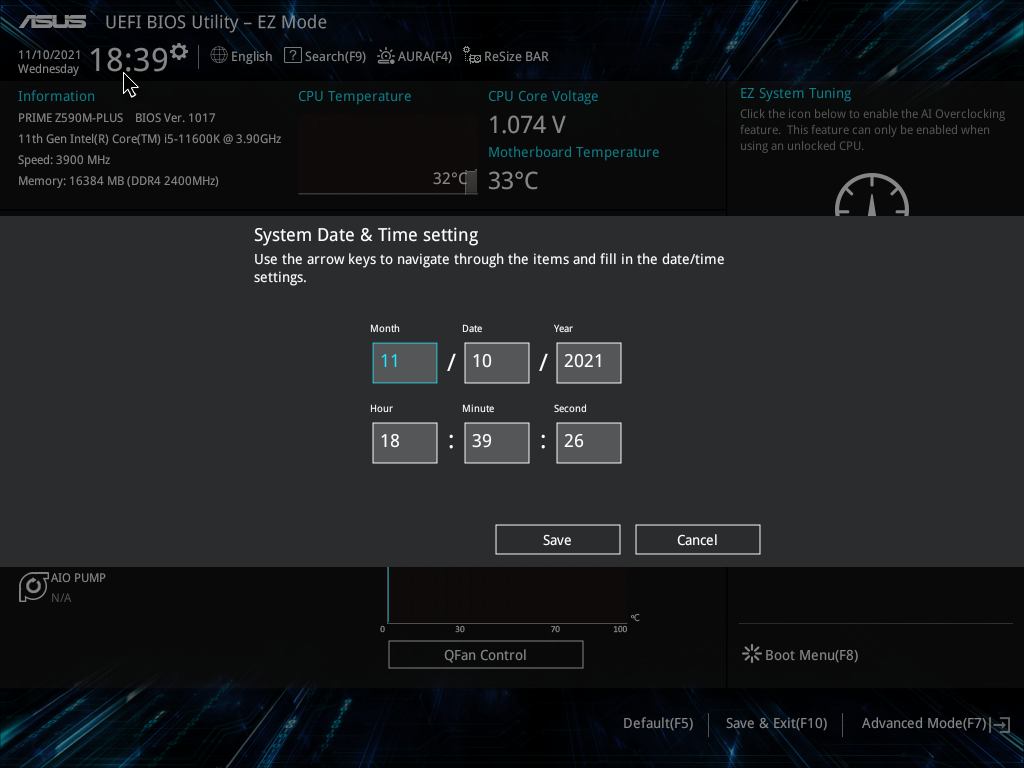Click the BIOS Ver. 1017 text
Screen dimensions: 1024x768
(175, 118)
